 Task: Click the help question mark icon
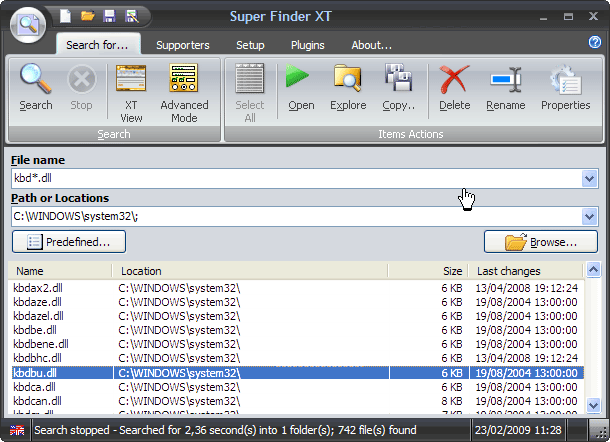click(594, 46)
